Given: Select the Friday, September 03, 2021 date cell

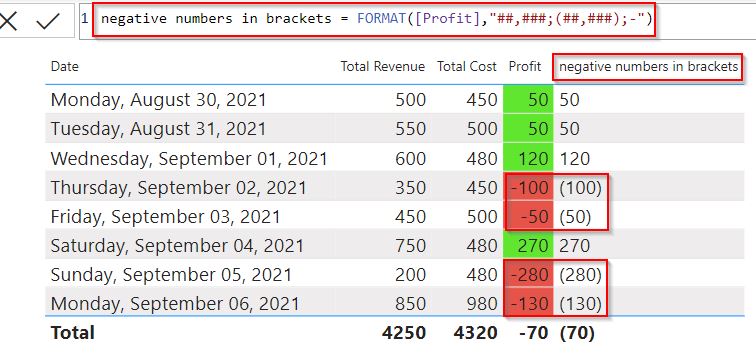Looking at the screenshot, I should pos(165,217).
